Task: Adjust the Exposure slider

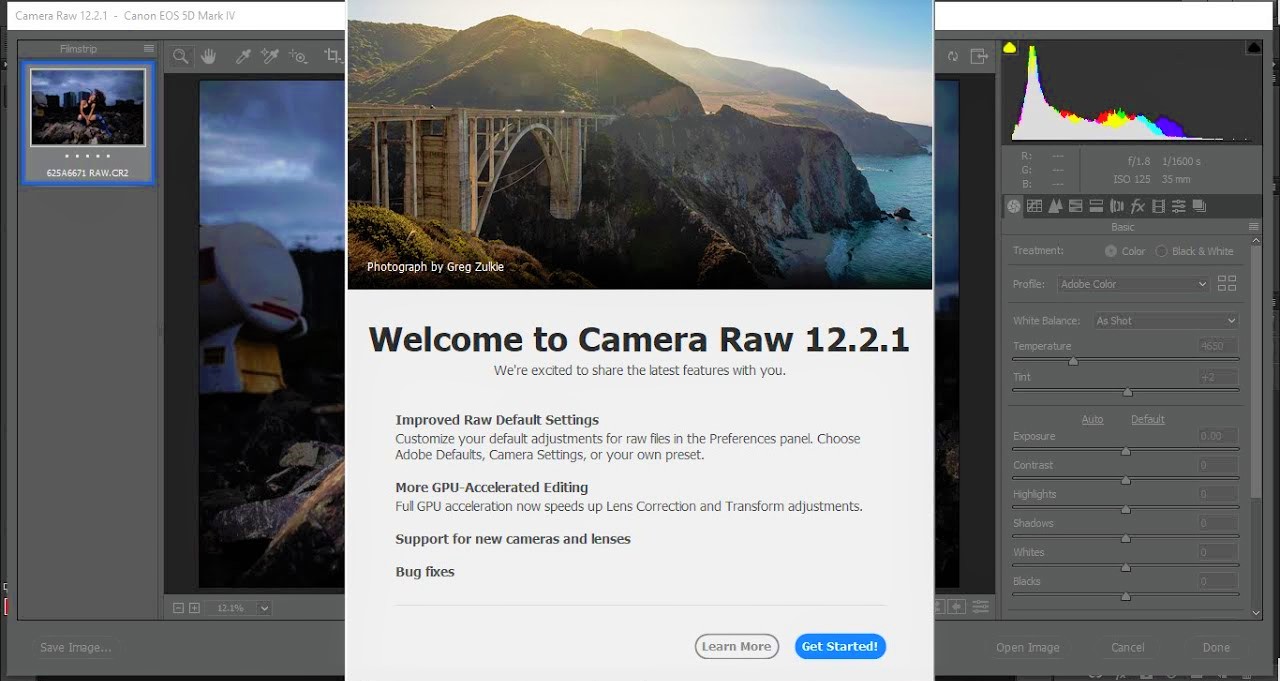Action: pos(1125,451)
